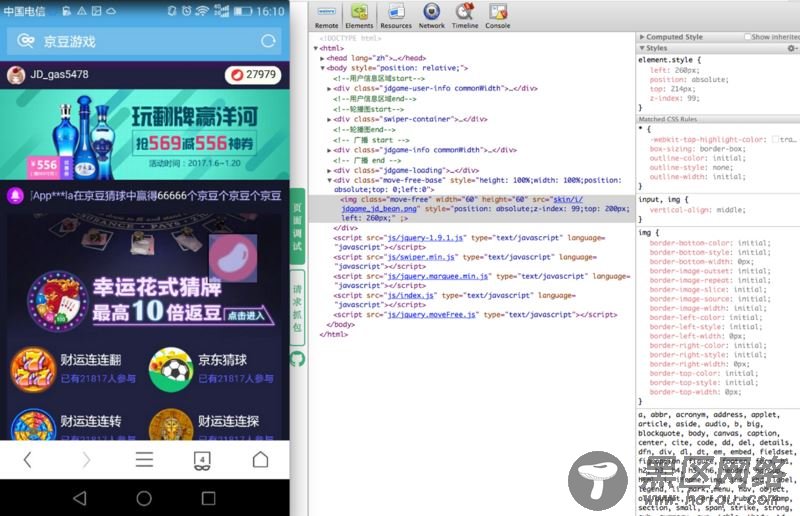Viewport: 800px width, 516px height.
Task: Select the img move-free element row
Action: 472,209
